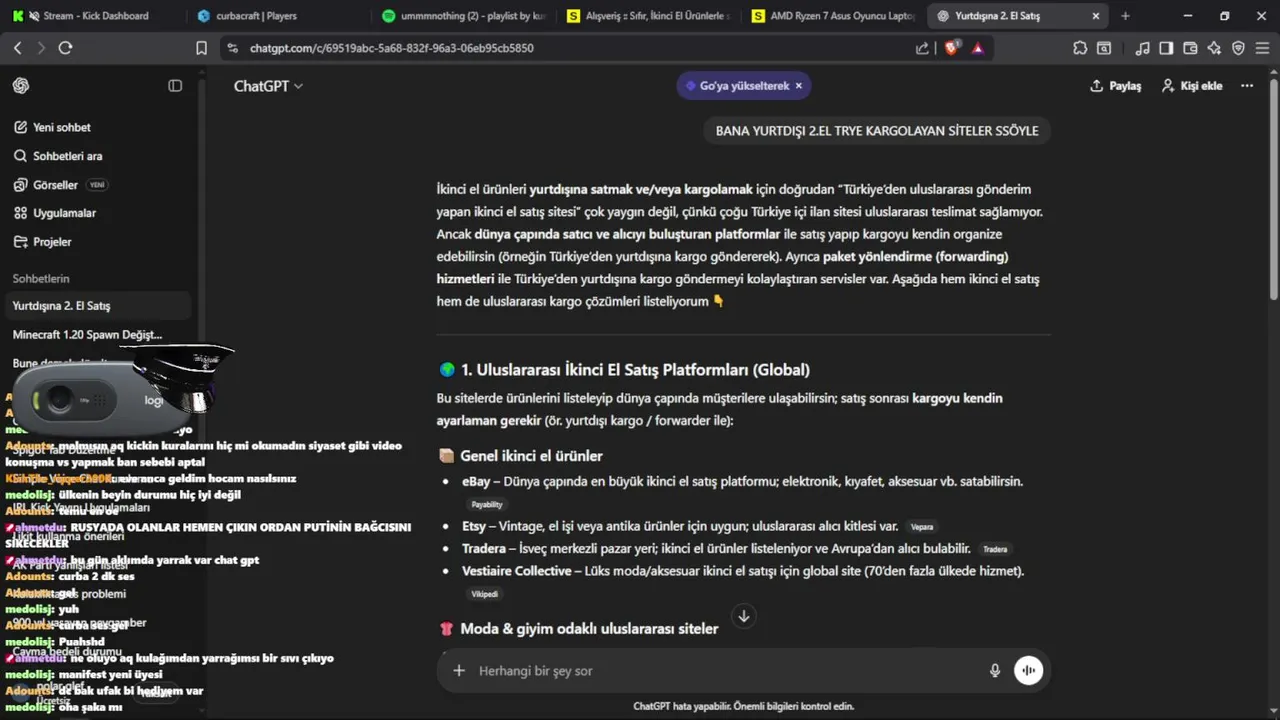Click the user message bubble BANA YURTDIŞI 2.EL
This screenshot has height=720, width=1280.
click(877, 131)
